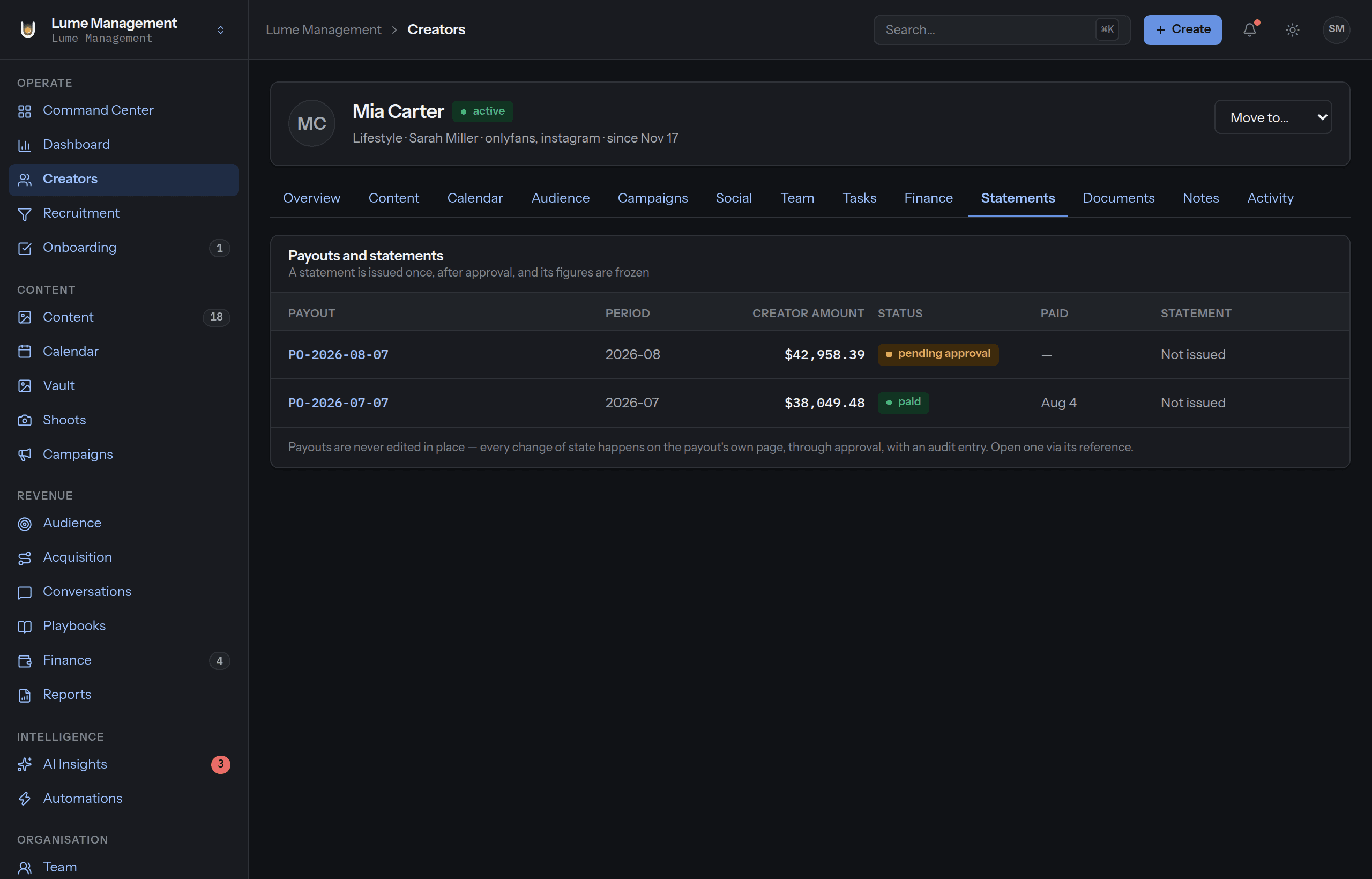Open the sidebar Calendar item

pyautogui.click(x=123, y=352)
